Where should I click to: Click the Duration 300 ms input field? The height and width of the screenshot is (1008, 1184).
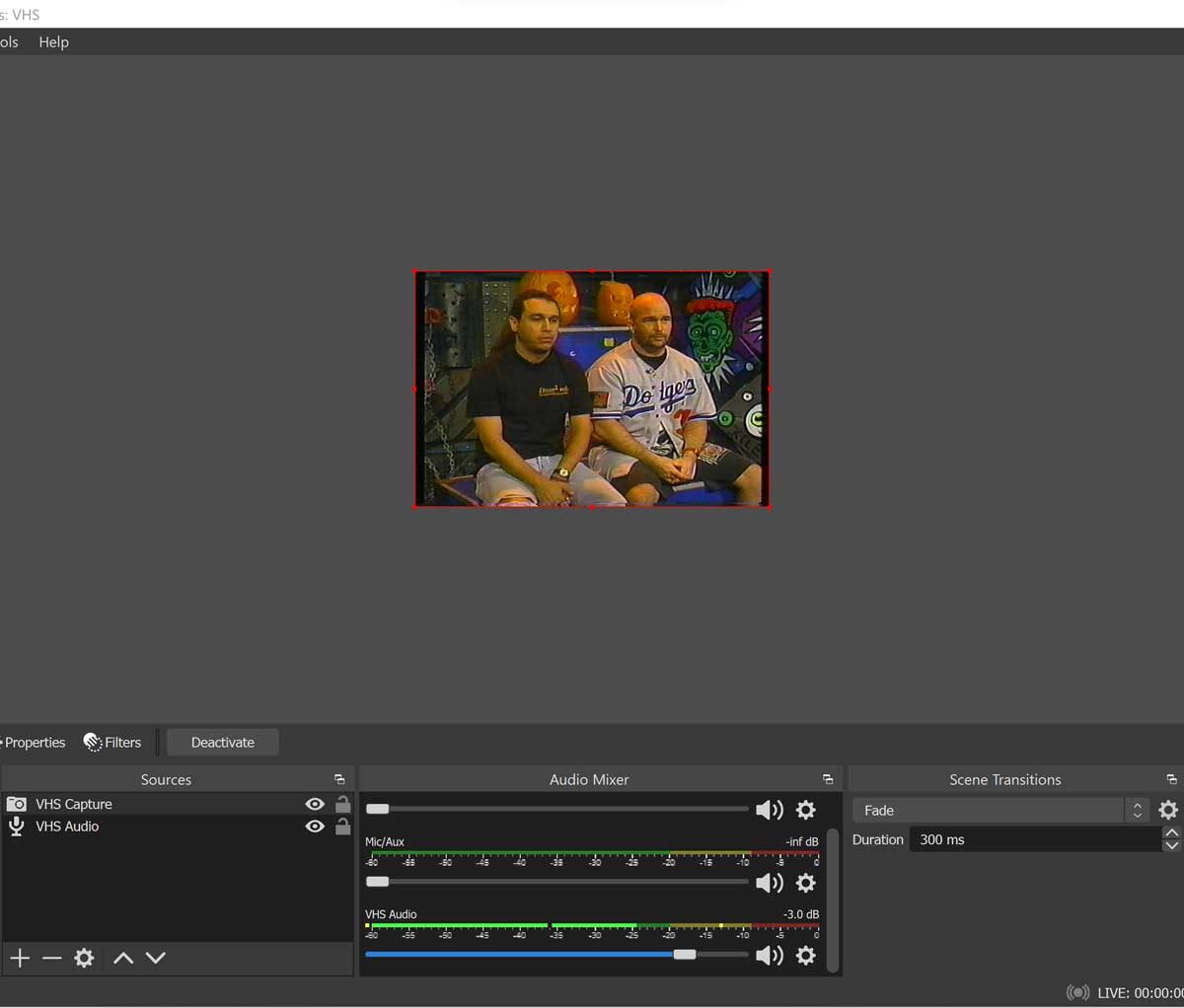[x=1034, y=839]
